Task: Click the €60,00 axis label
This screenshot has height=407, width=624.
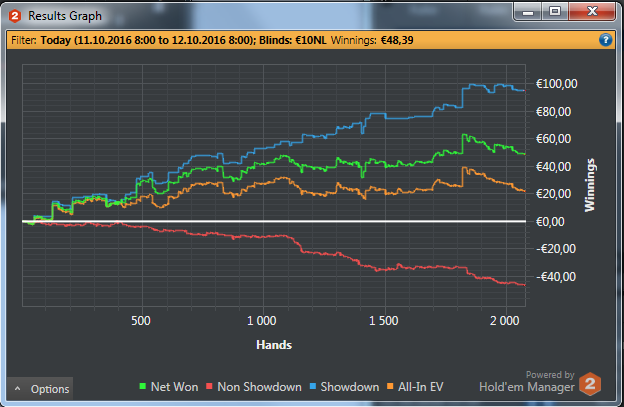Action: [x=553, y=138]
